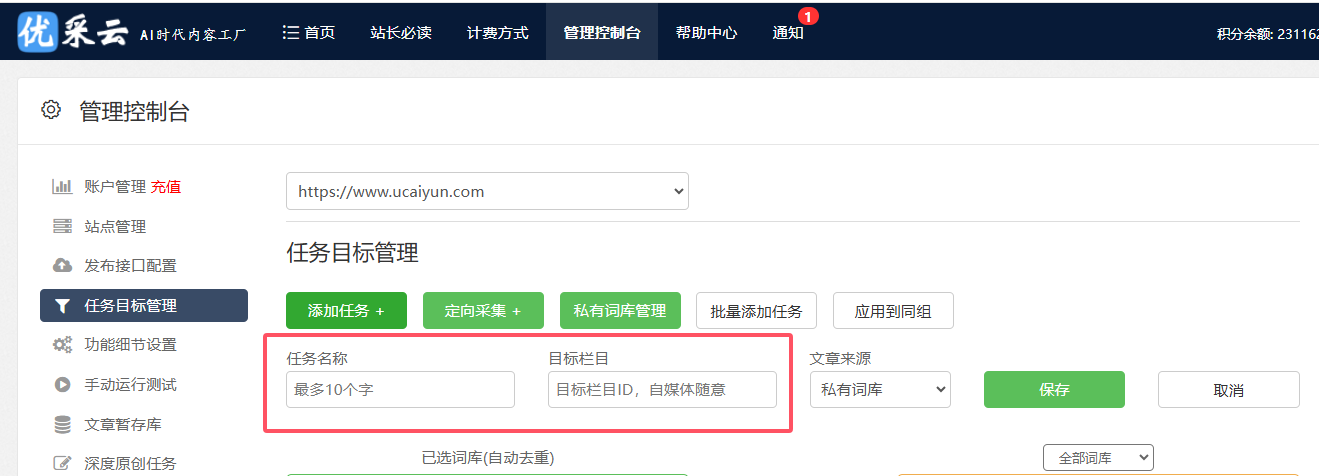Expand the 文章来源 dropdown
1319x476 pixels.
click(880, 390)
